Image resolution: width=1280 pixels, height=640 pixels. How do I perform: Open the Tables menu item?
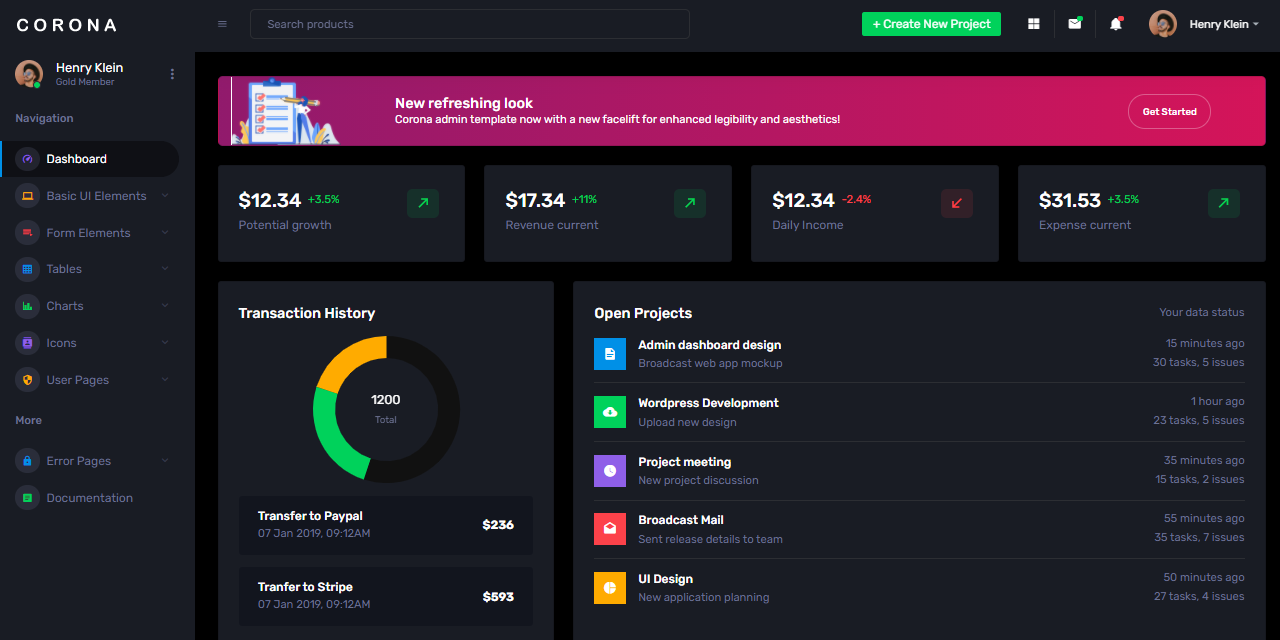(x=90, y=269)
